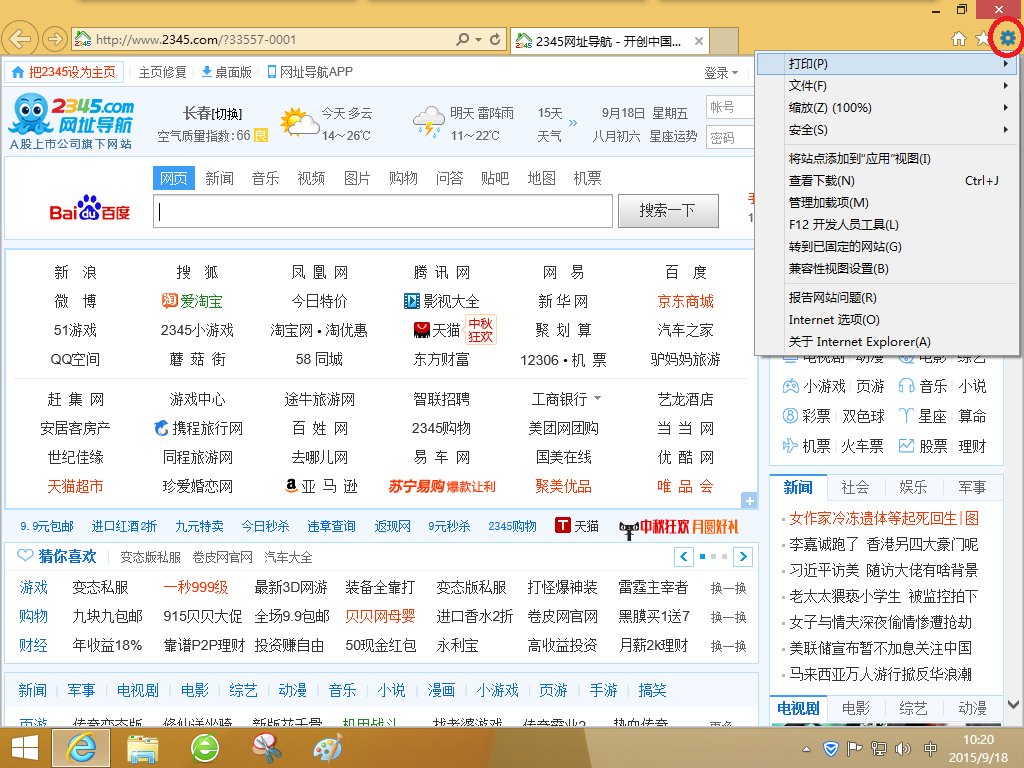Viewport: 1024px width, 768px height.
Task: Click the 股票 stock chart icon
Action: point(906,445)
